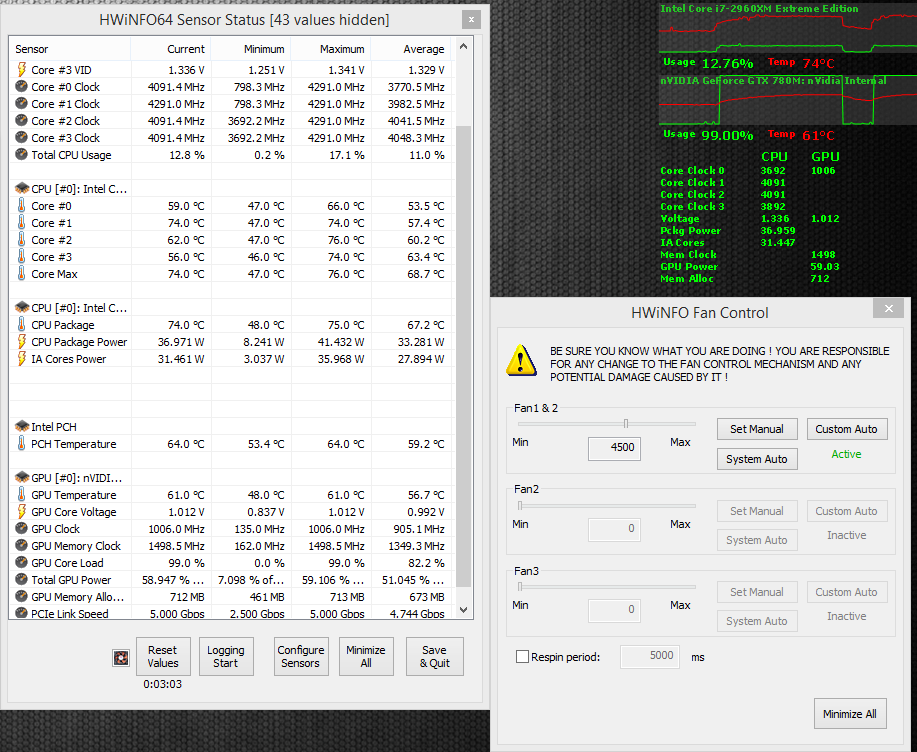Image resolution: width=917 pixels, height=752 pixels.
Task: Click the sensor list vertical scrollbar thumb
Action: (463, 356)
